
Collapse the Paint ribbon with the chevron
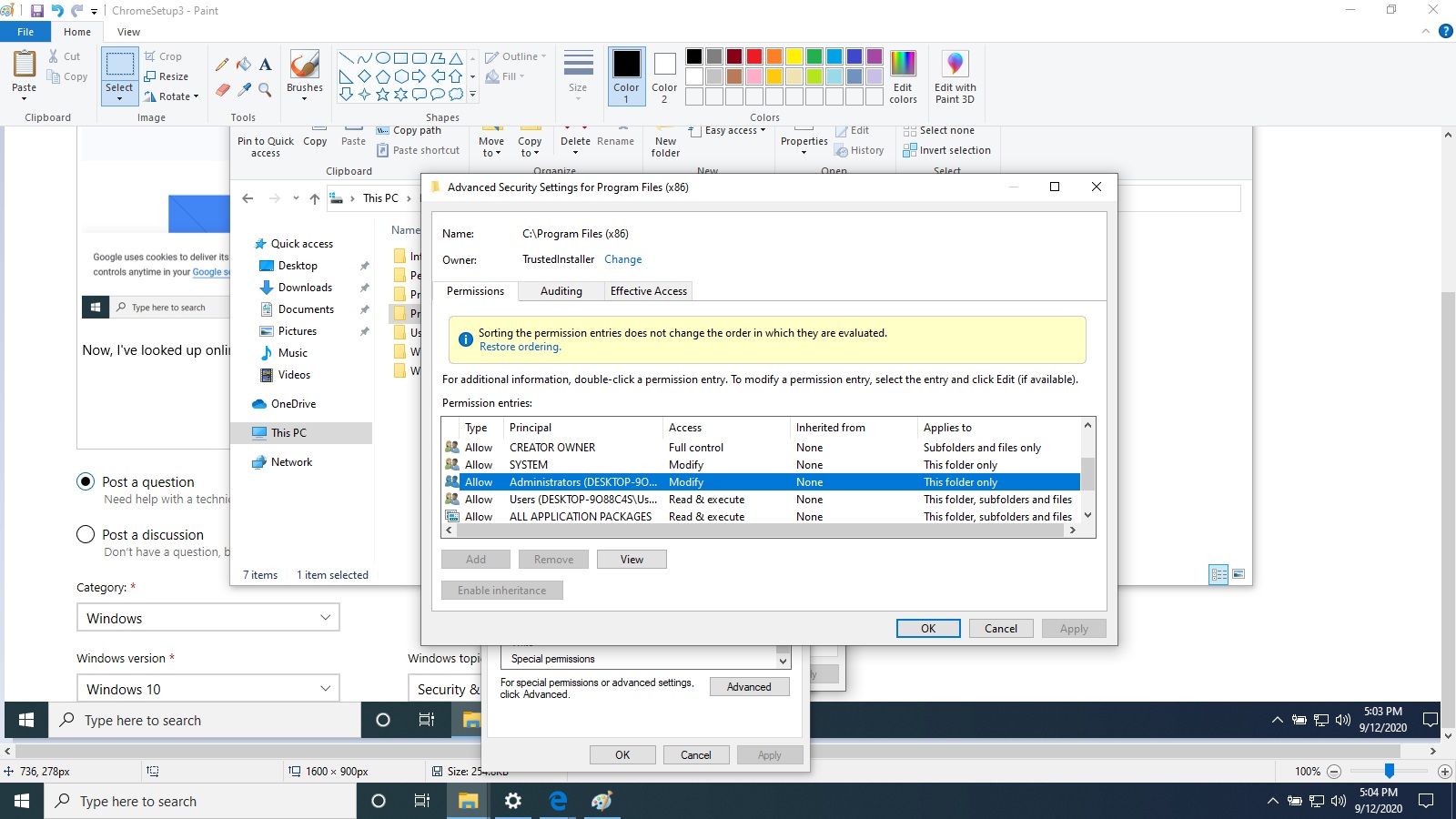(1426, 32)
